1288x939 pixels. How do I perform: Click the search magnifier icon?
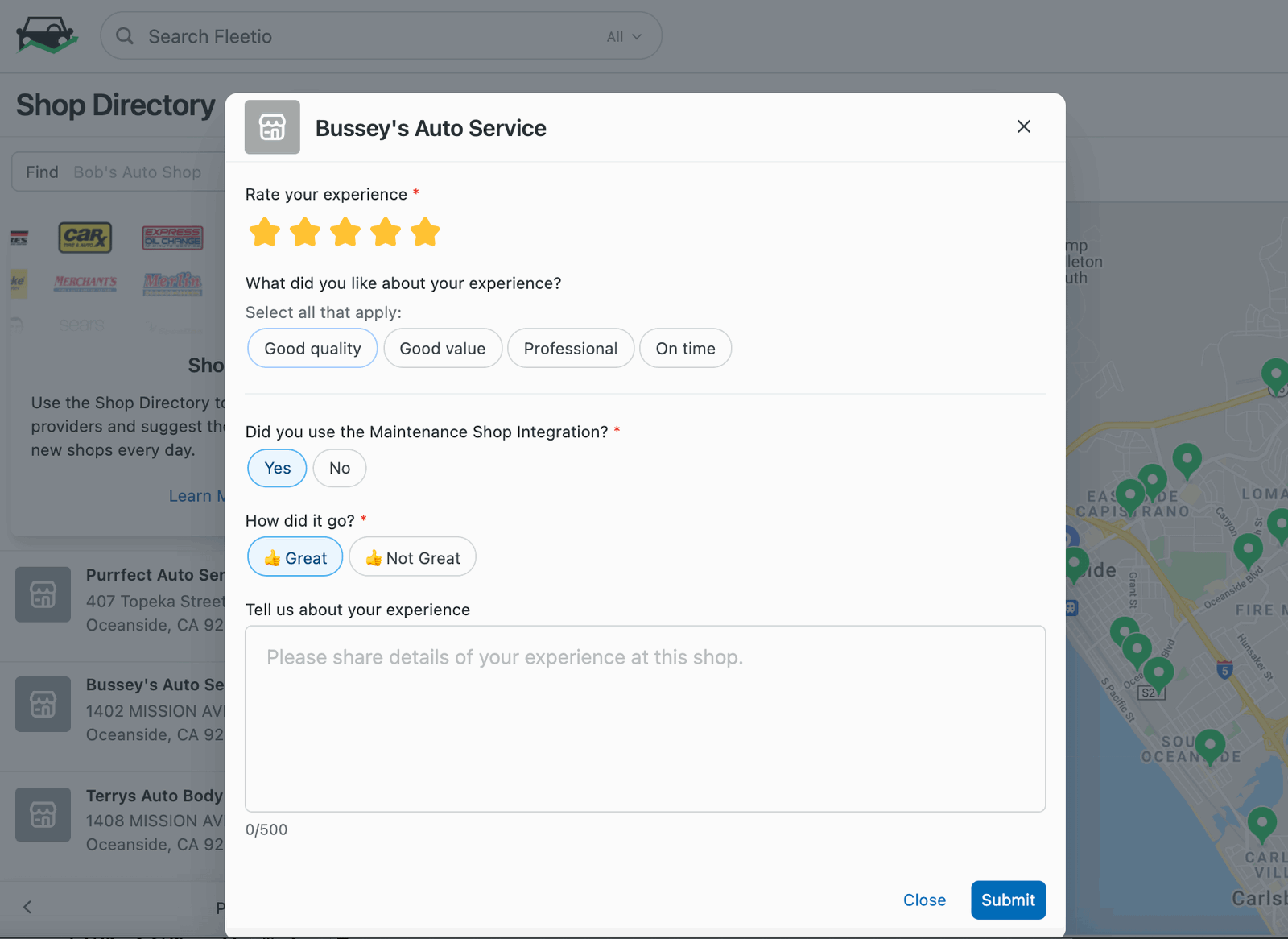(125, 36)
